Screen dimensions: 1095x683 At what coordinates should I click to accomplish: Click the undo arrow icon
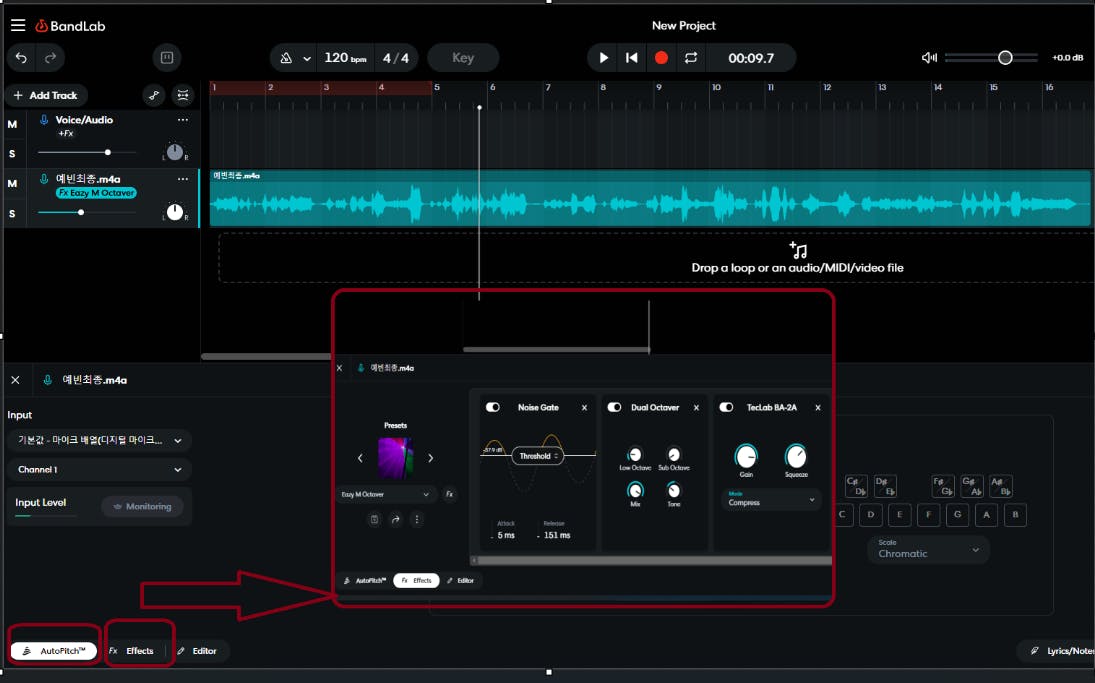23,58
